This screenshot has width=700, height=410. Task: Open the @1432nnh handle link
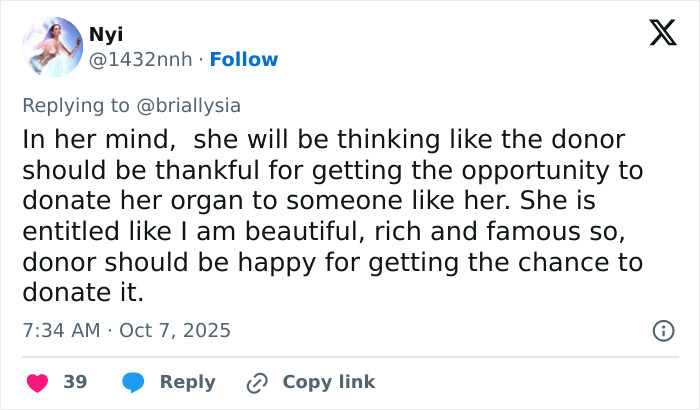141,60
